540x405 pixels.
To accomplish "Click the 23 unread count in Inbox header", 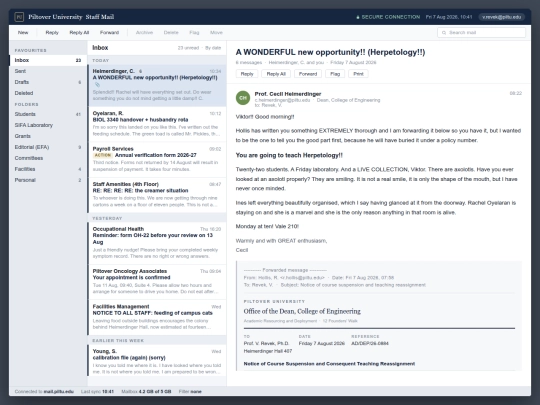I will tap(188, 48).
